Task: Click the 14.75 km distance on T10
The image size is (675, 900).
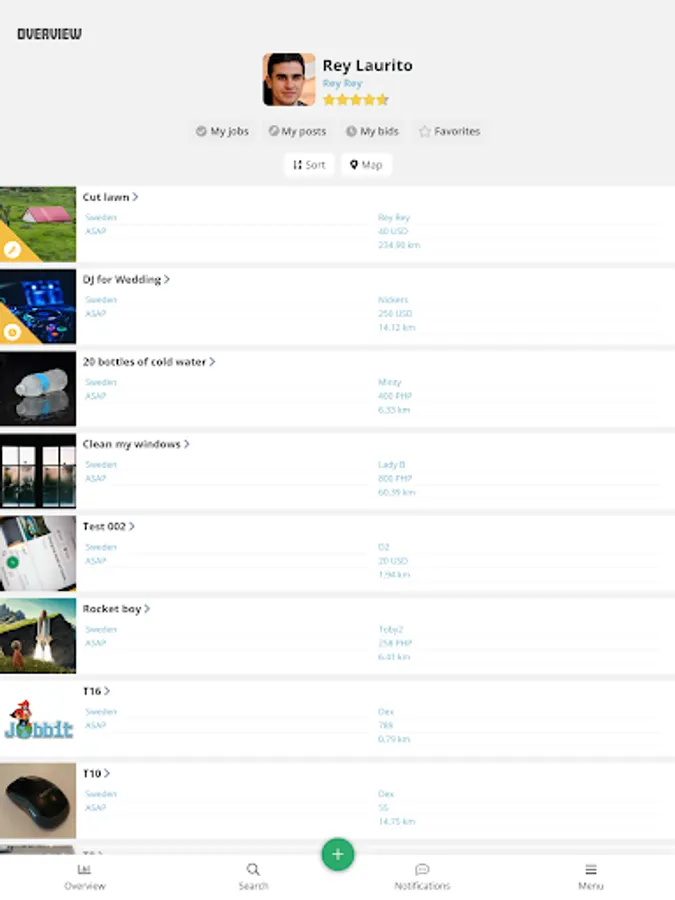Action: [x=397, y=821]
